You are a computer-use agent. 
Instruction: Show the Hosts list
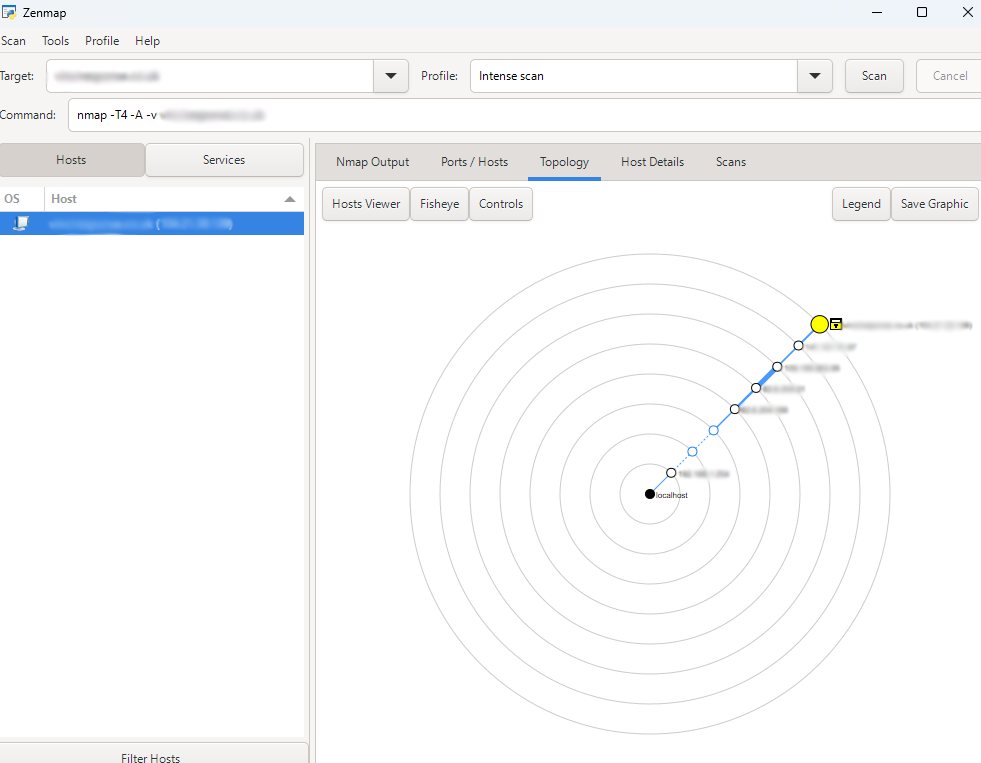[x=72, y=160]
